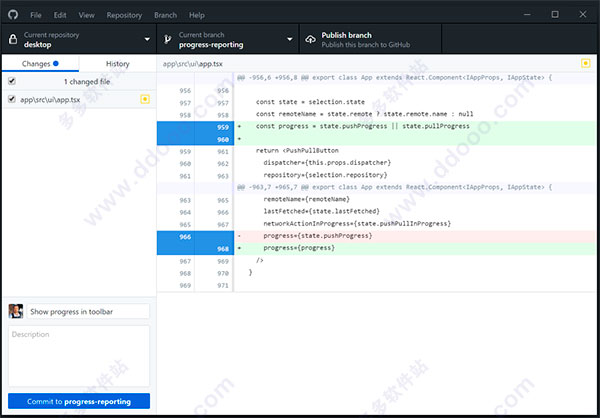Click the added line 'progress={progress}'
The image size is (600, 418).
click(299, 248)
